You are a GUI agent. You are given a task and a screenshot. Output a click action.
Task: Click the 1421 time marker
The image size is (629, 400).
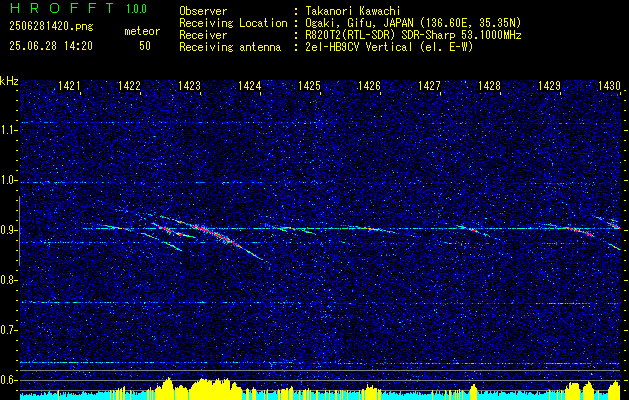(x=69, y=85)
